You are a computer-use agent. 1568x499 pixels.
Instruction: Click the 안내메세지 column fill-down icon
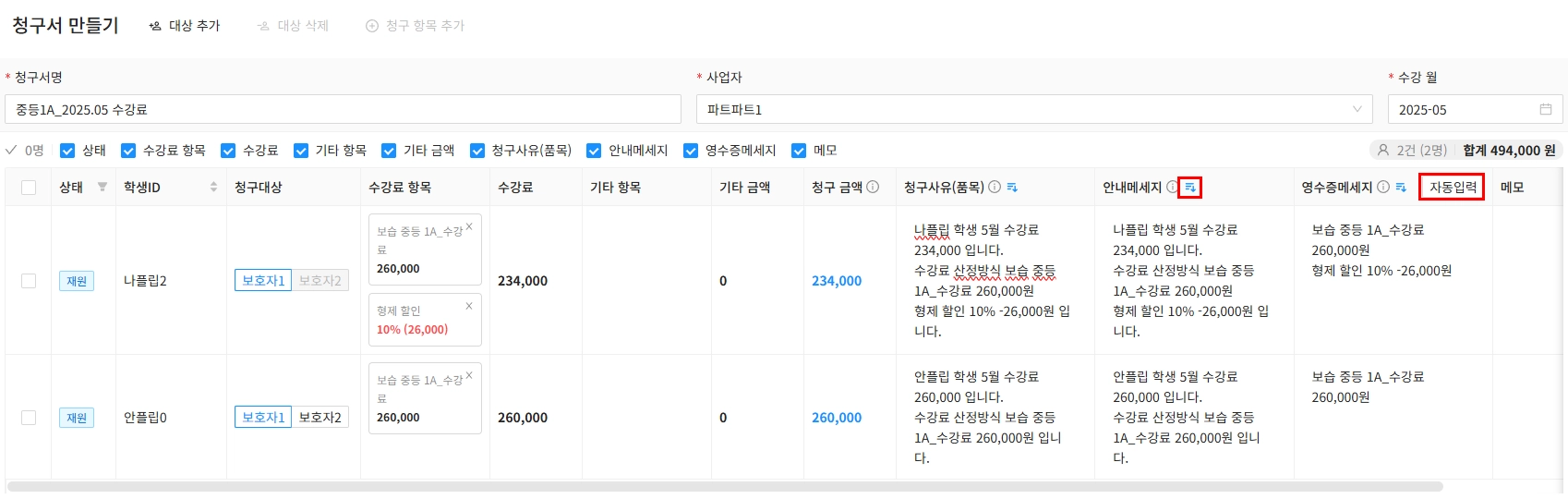1190,188
